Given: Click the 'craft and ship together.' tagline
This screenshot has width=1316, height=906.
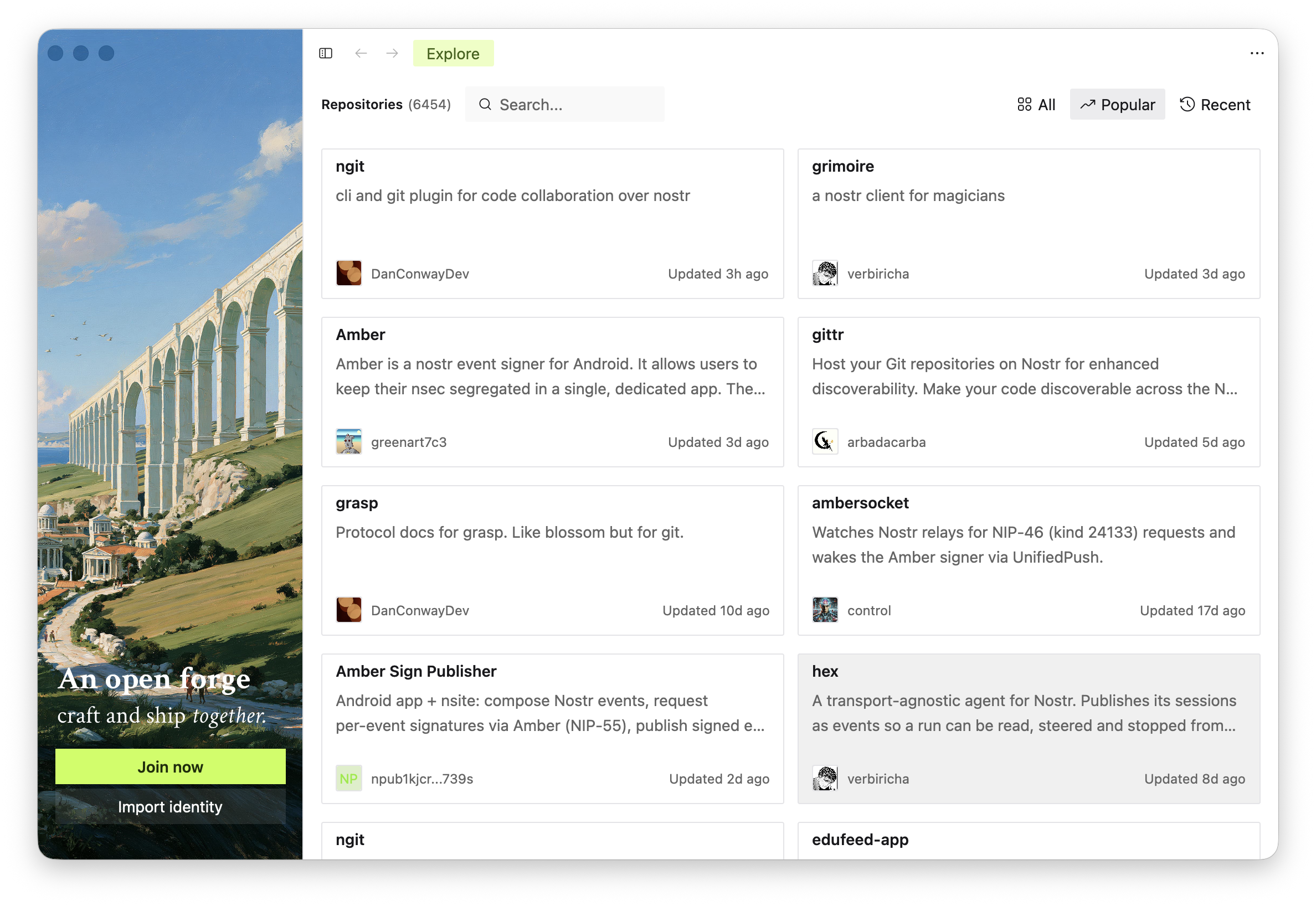Looking at the screenshot, I should (x=162, y=716).
